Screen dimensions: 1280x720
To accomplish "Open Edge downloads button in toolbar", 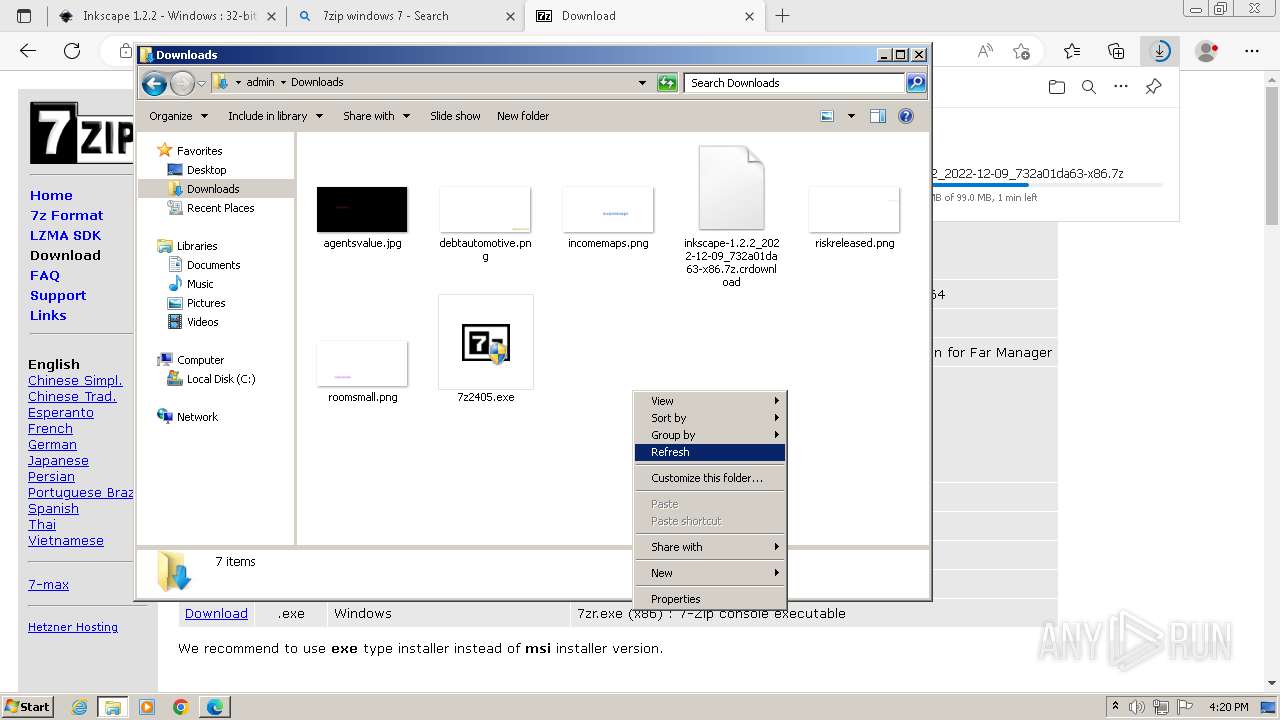I will (x=1160, y=51).
